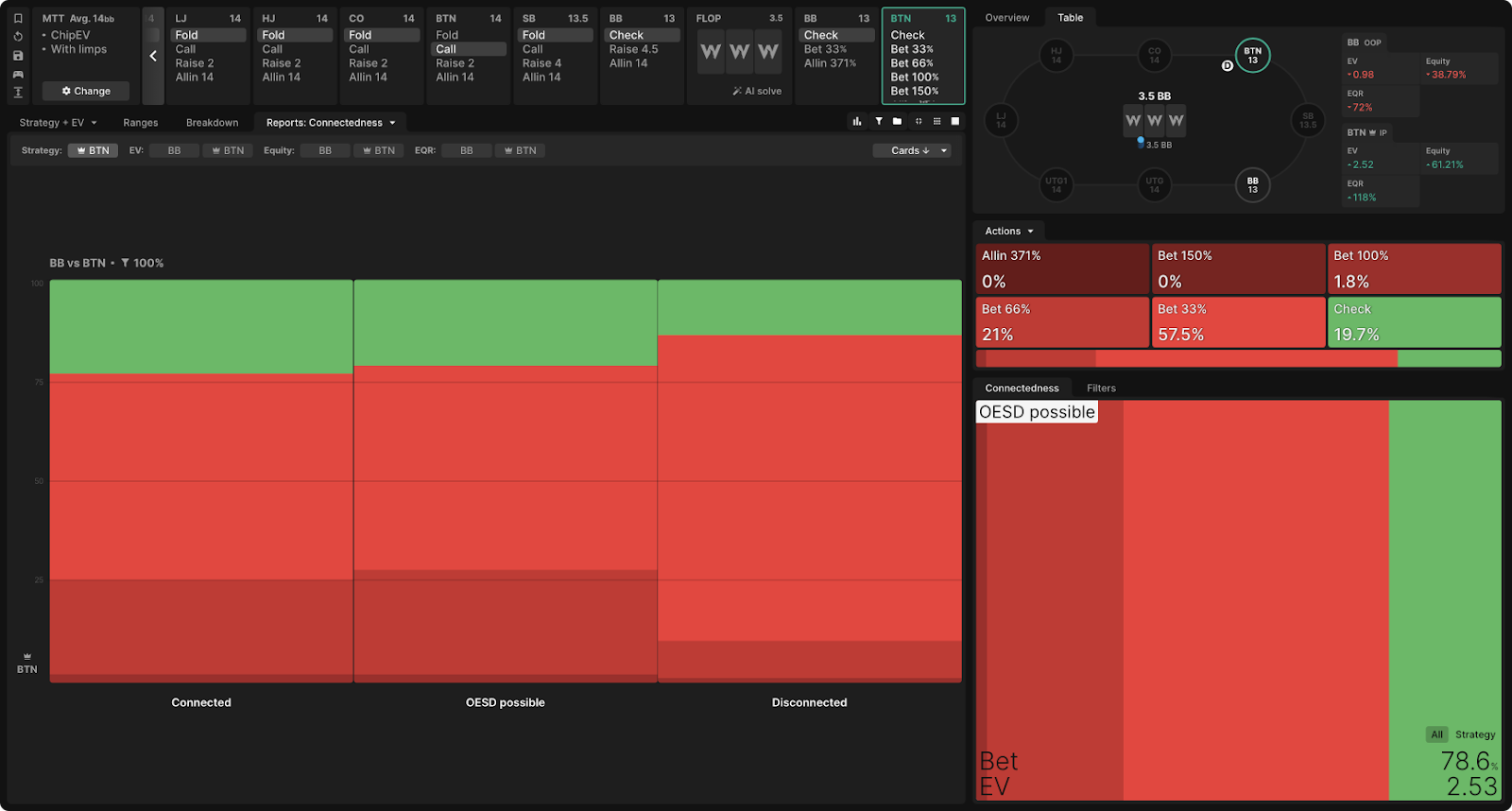Toggle the Equity display for BTN
This screenshot has width=1512, height=811.
[379, 150]
